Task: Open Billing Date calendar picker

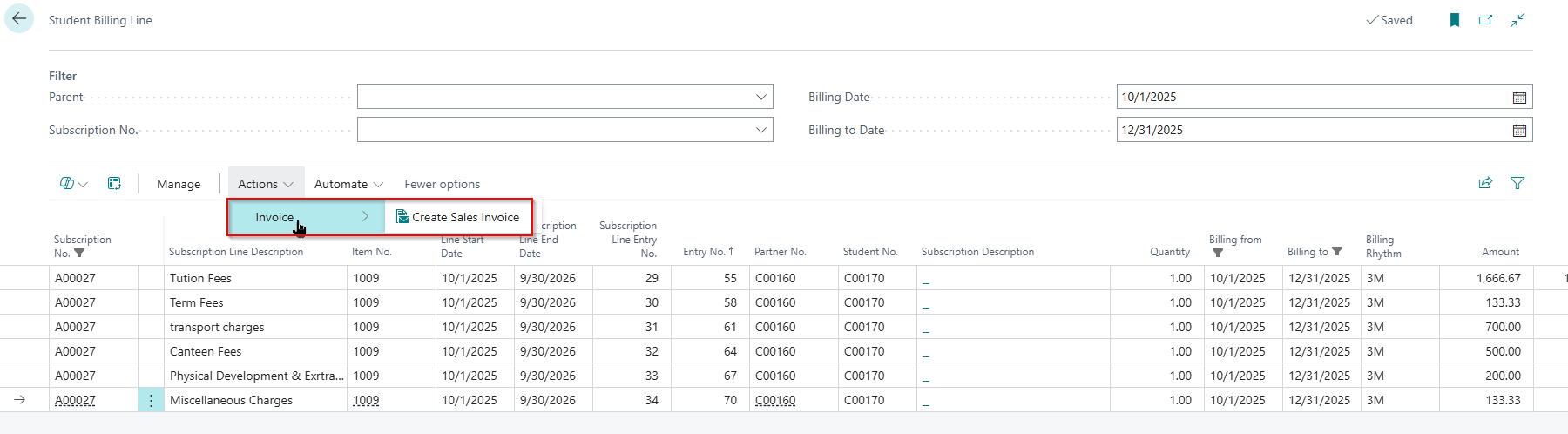Action: [x=1519, y=98]
